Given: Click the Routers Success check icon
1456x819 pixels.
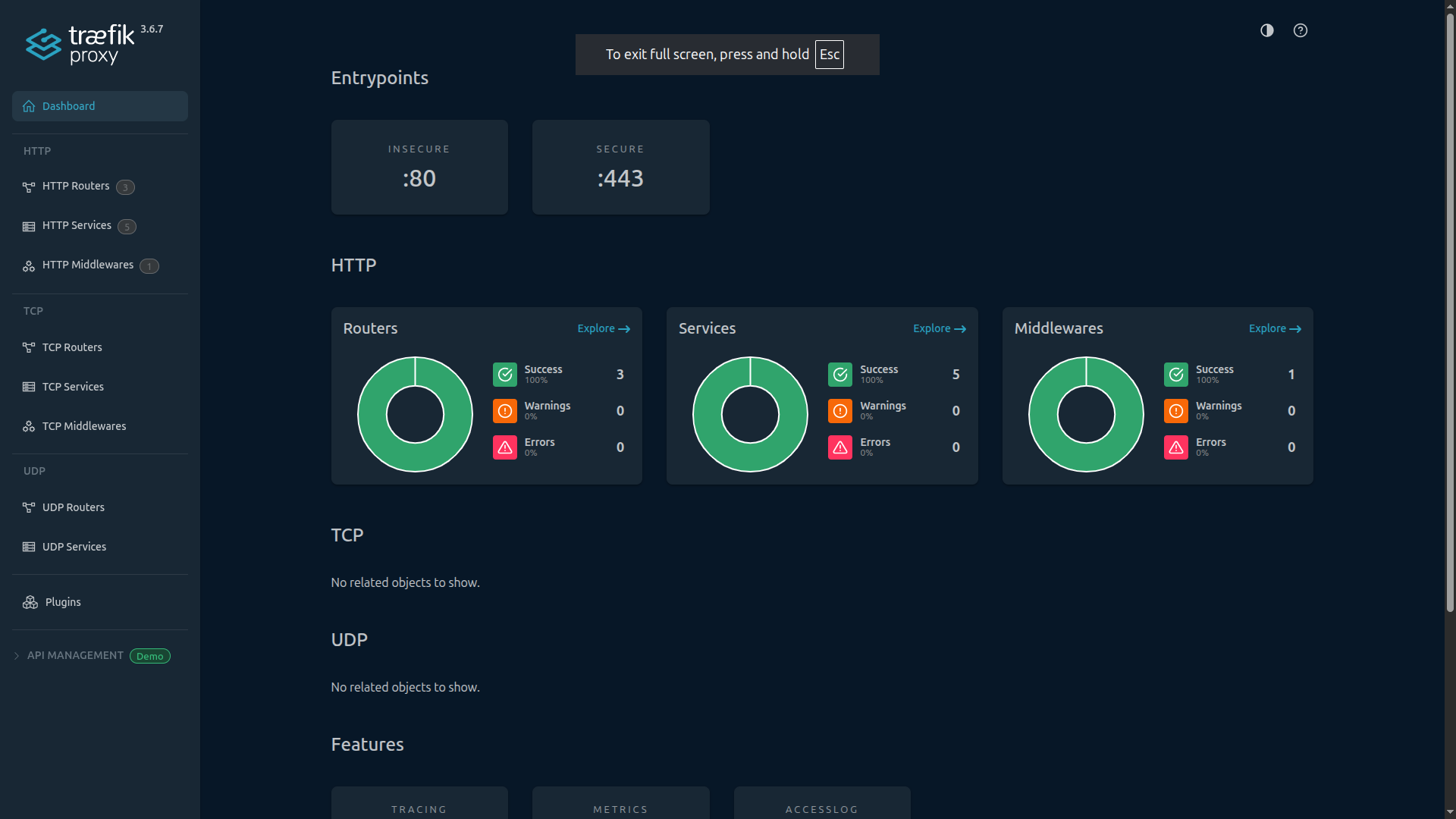Looking at the screenshot, I should [504, 374].
